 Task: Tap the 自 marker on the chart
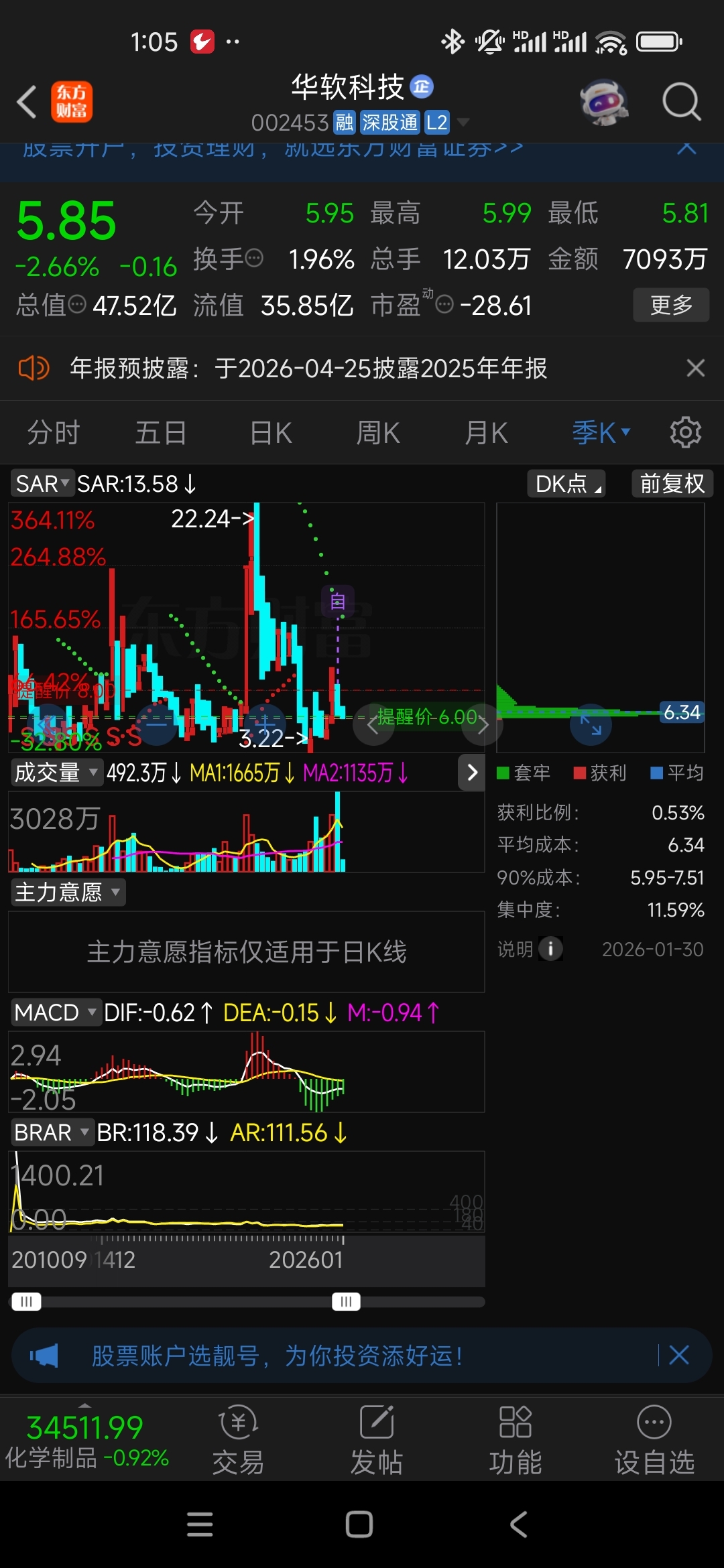click(x=338, y=601)
